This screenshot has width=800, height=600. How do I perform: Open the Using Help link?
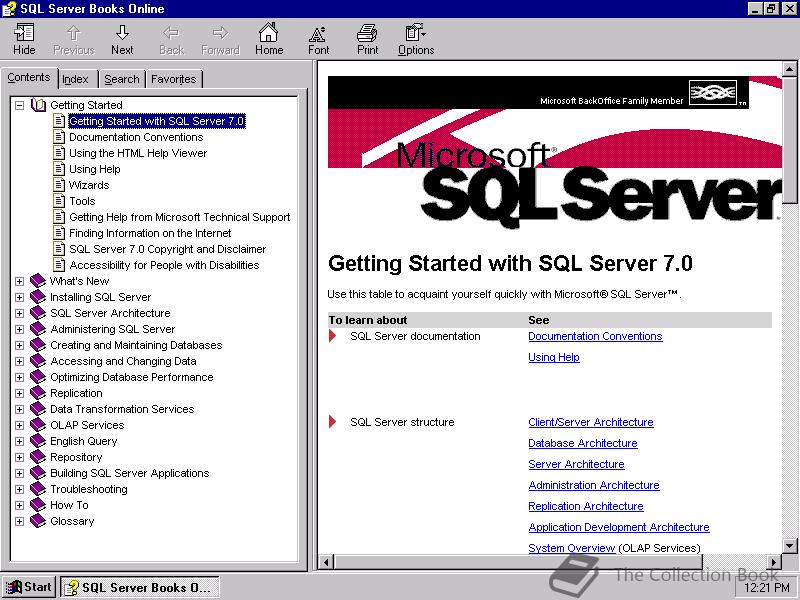pyautogui.click(x=554, y=357)
